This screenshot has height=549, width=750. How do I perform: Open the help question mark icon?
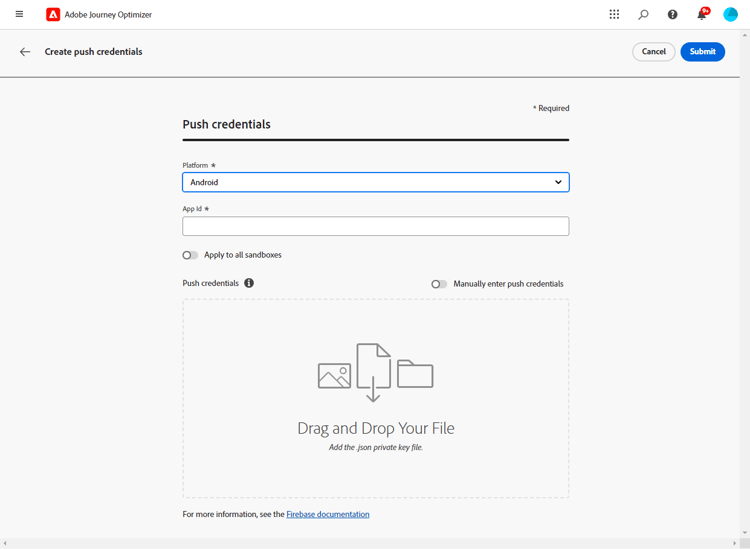click(x=672, y=14)
